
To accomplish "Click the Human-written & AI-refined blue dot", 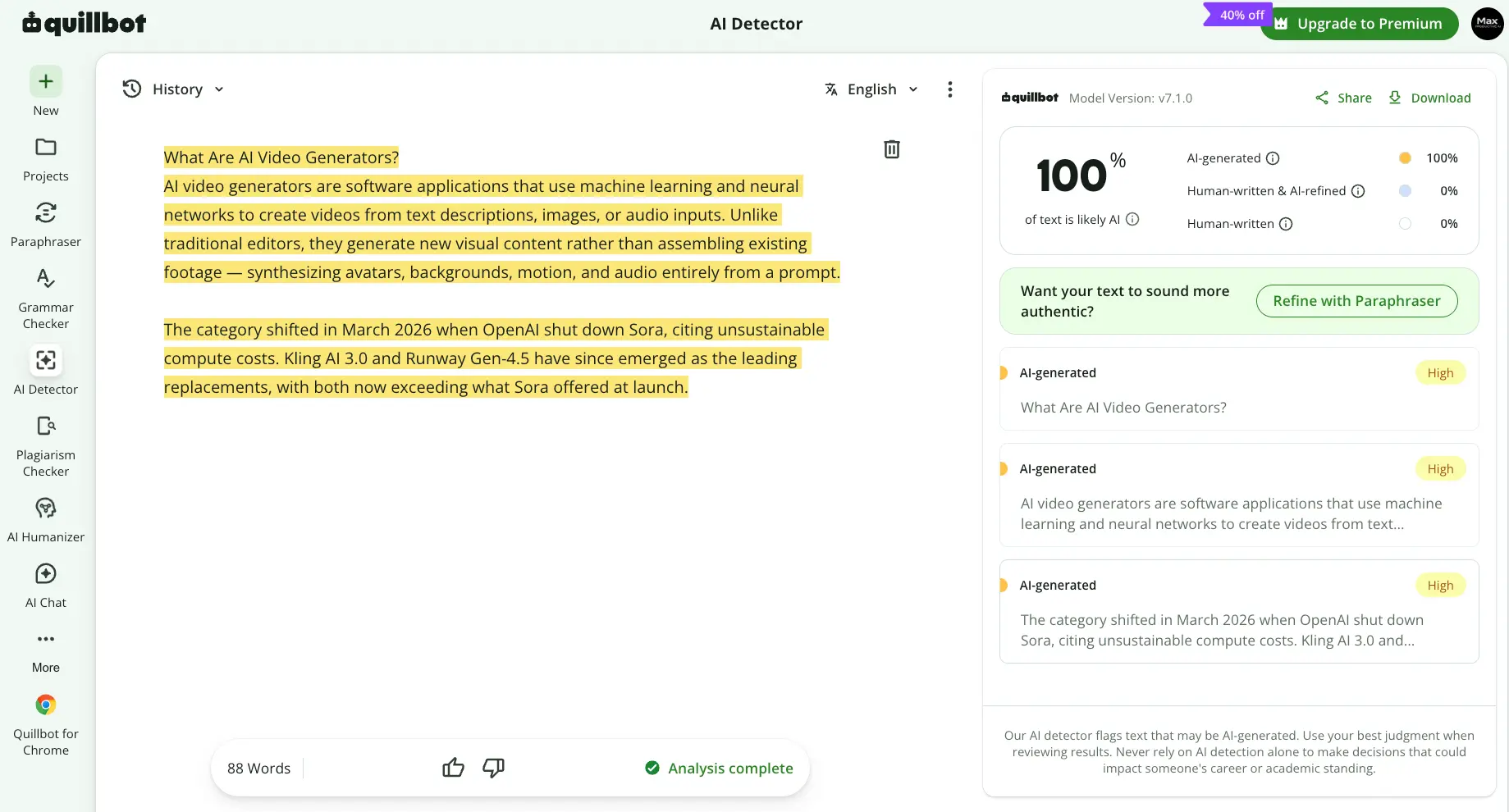I will click(x=1405, y=191).
